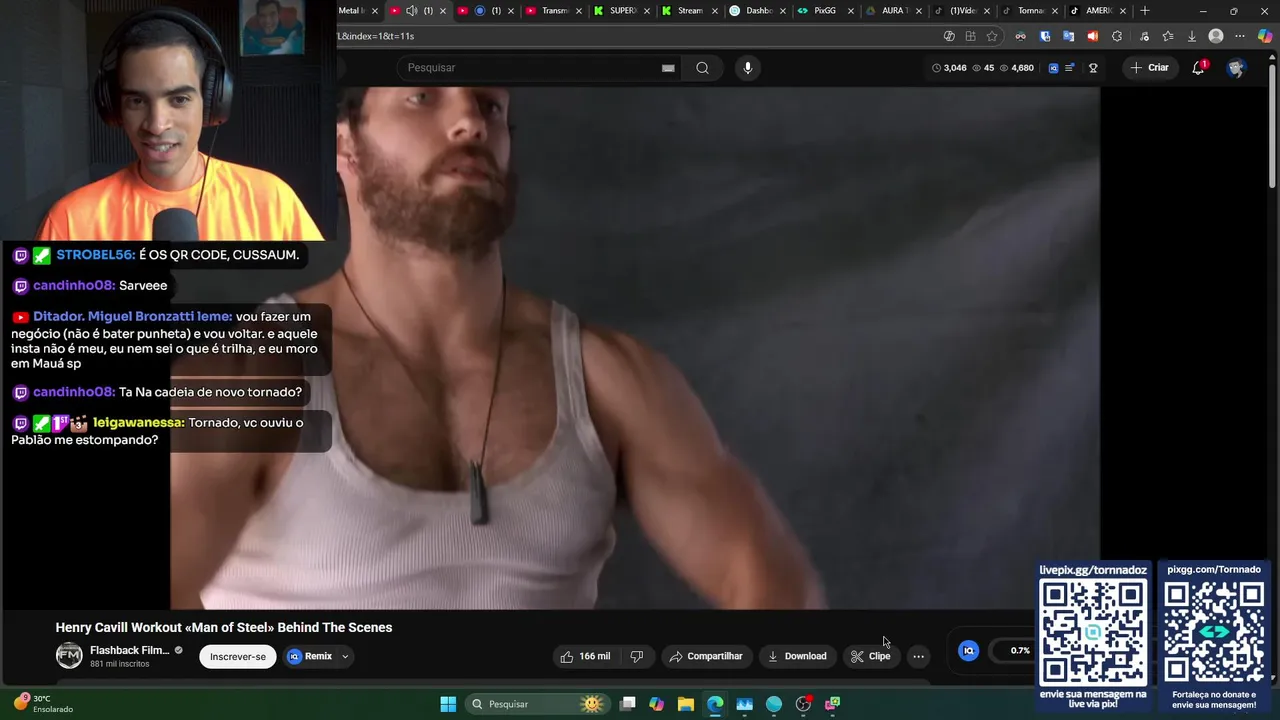Click the Remix button
This screenshot has height=720, width=1280.
point(310,657)
